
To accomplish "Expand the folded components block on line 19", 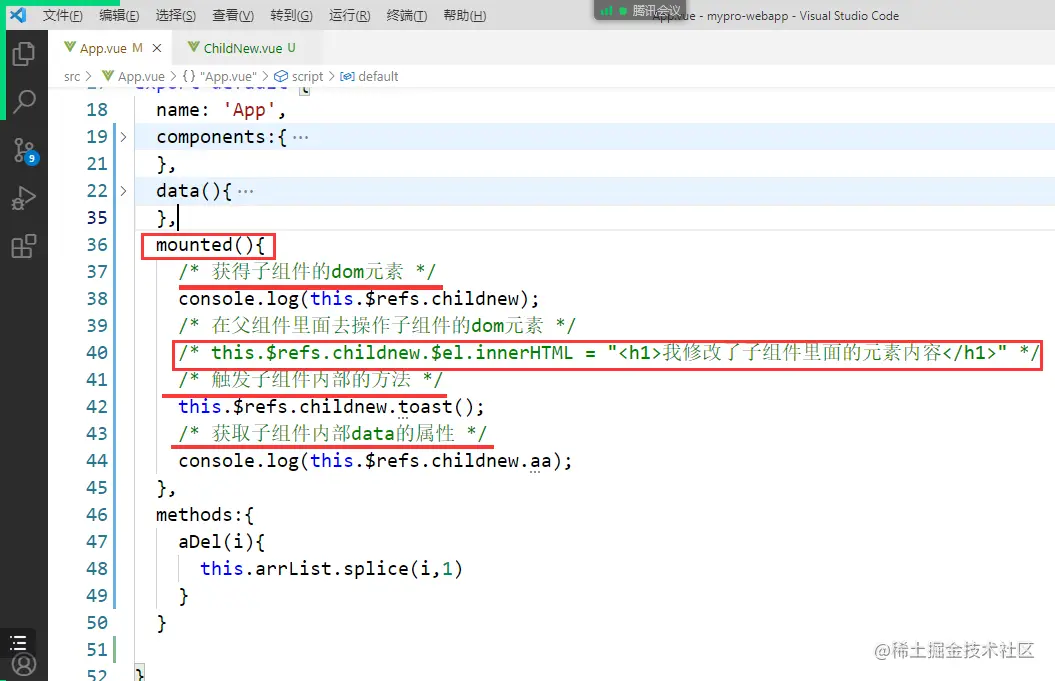I will [x=122, y=136].
